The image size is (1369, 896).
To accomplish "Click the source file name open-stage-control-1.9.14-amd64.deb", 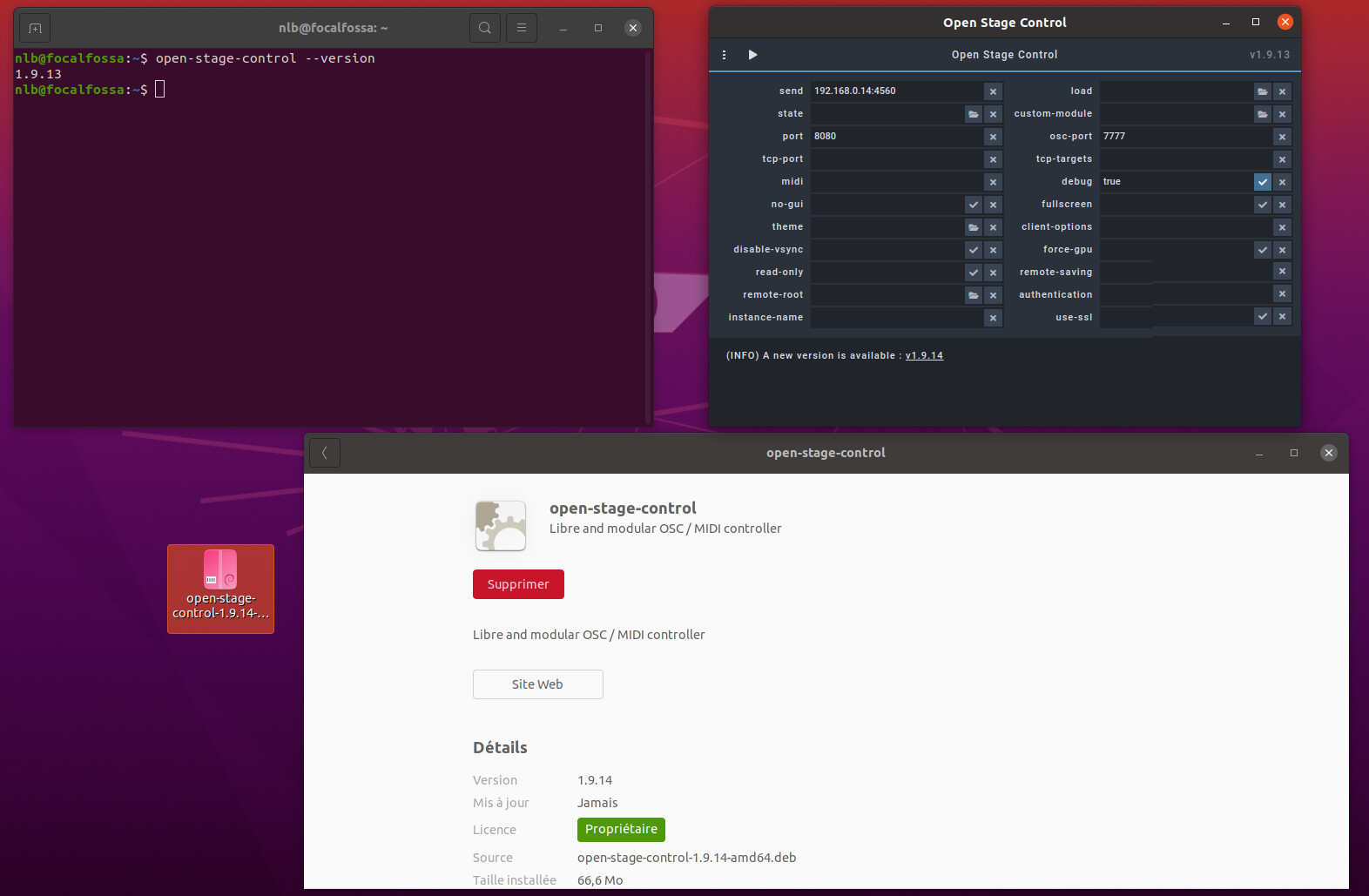I will click(x=686, y=858).
